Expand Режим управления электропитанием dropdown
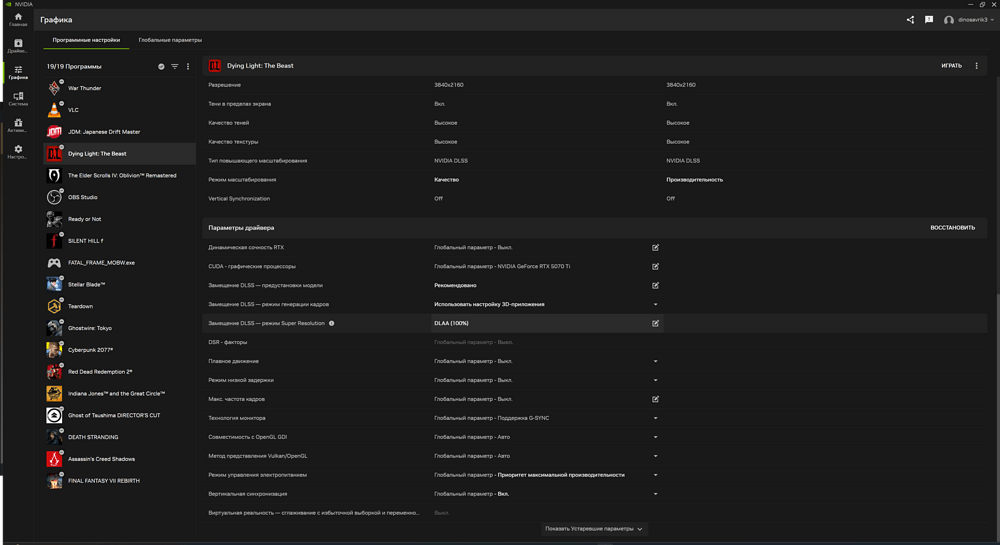Image resolution: width=1000 pixels, height=545 pixels. (656, 475)
